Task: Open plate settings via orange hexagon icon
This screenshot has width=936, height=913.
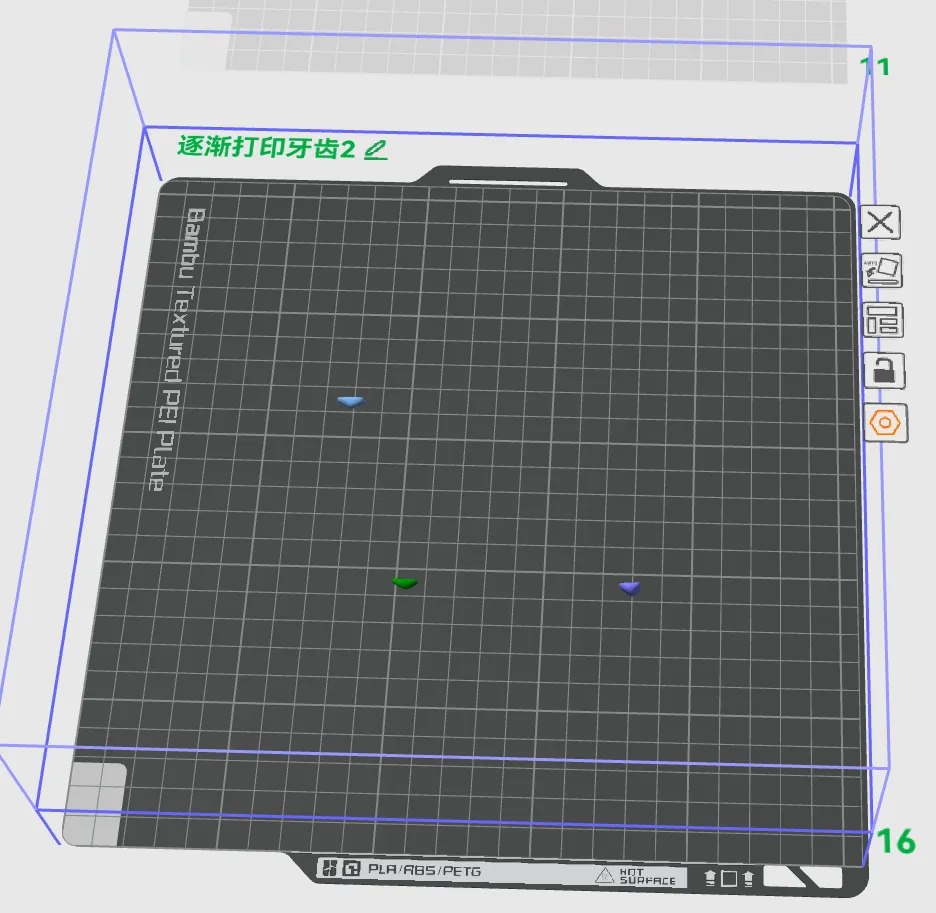Action: point(885,423)
